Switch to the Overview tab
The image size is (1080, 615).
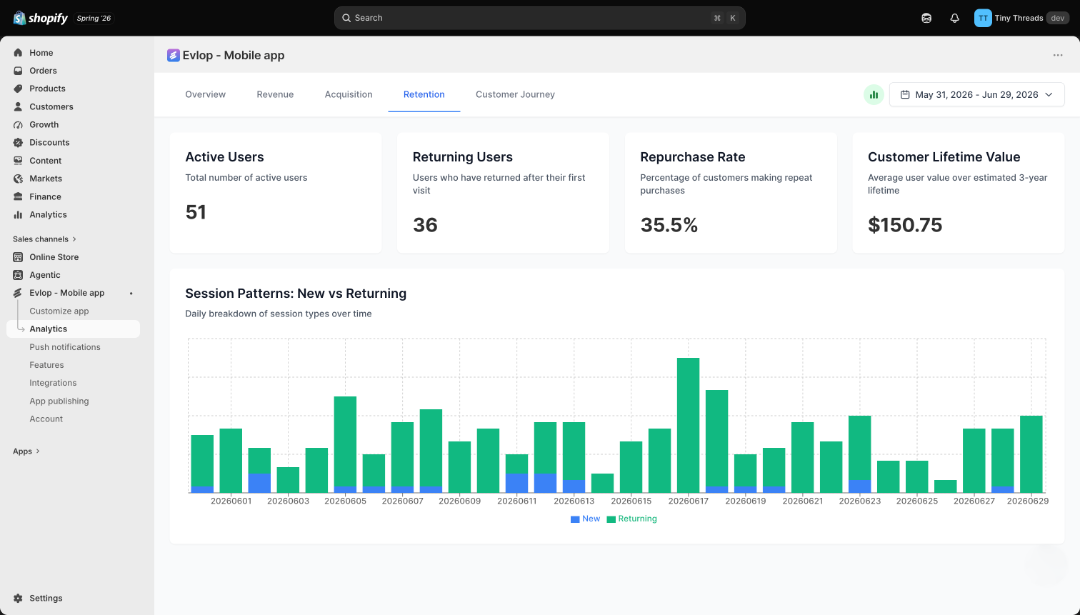[x=205, y=94]
